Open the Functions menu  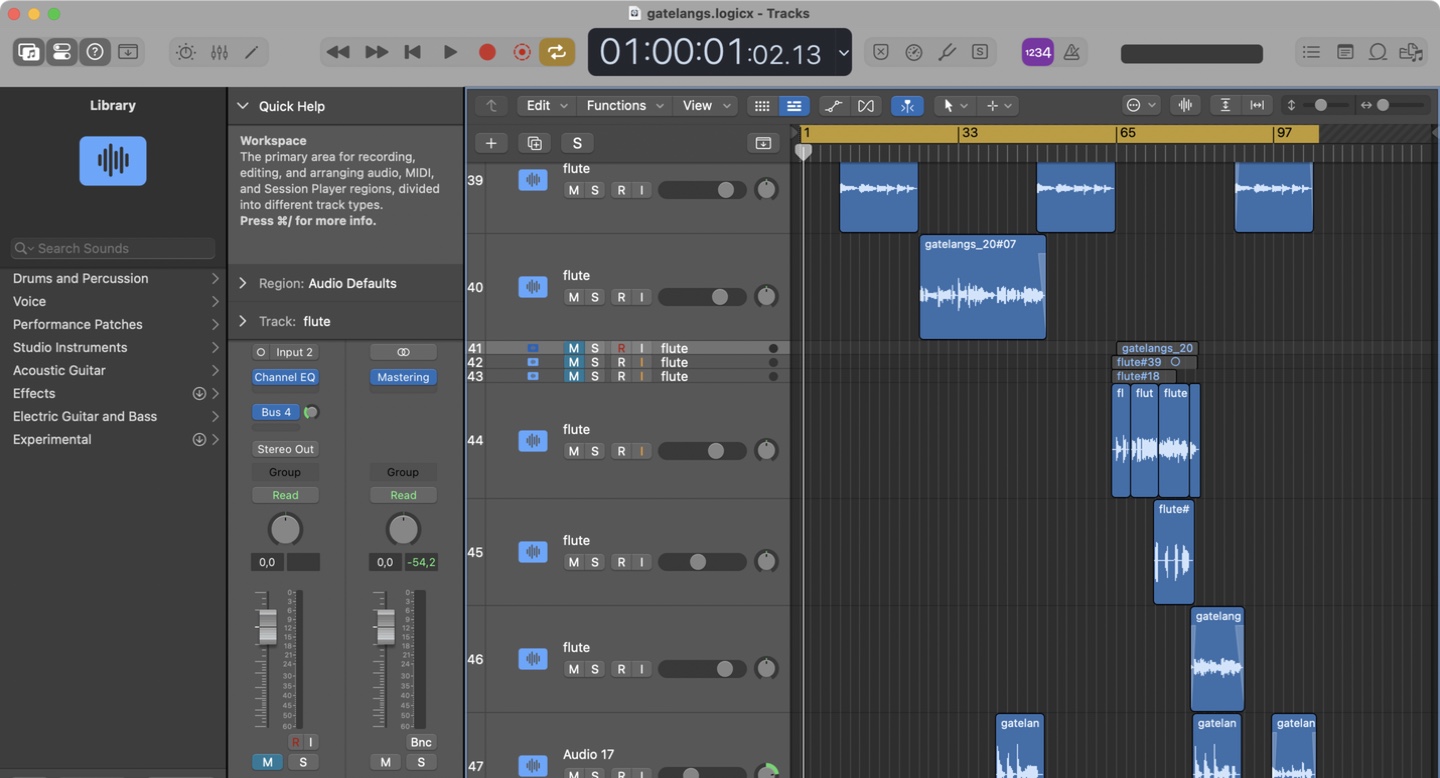coord(623,106)
